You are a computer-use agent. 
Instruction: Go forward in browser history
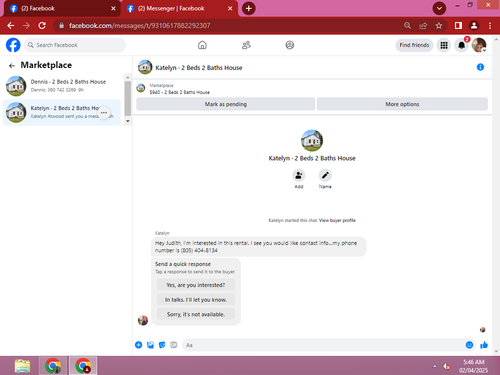pyautogui.click(x=26, y=25)
